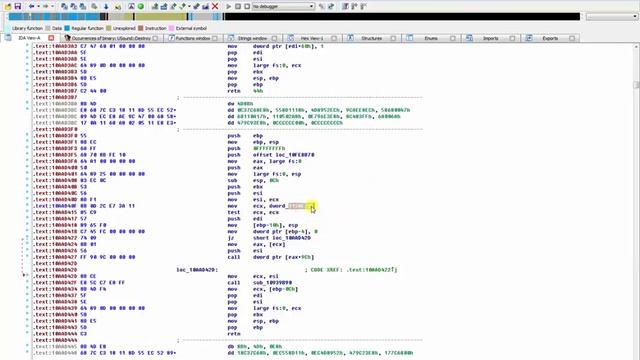The image size is (640, 360).
Task: Close the Imports tab
Action: coord(512,38)
